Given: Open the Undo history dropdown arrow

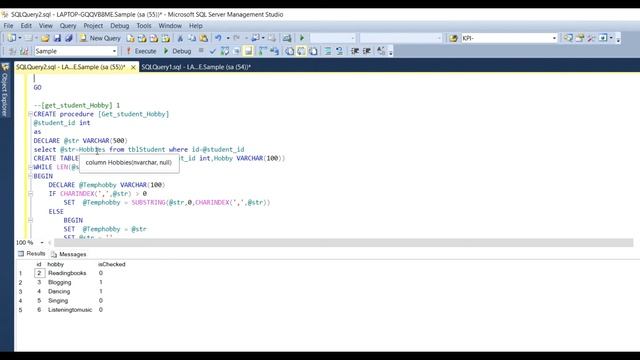Looking at the screenshot, I should pos(227,38).
